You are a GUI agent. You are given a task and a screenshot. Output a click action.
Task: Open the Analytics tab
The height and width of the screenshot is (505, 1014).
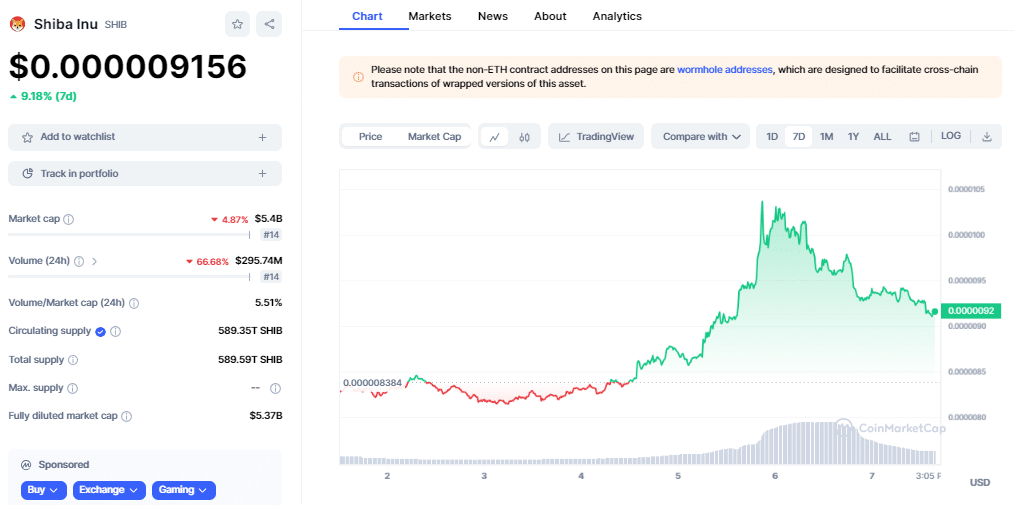pos(617,16)
